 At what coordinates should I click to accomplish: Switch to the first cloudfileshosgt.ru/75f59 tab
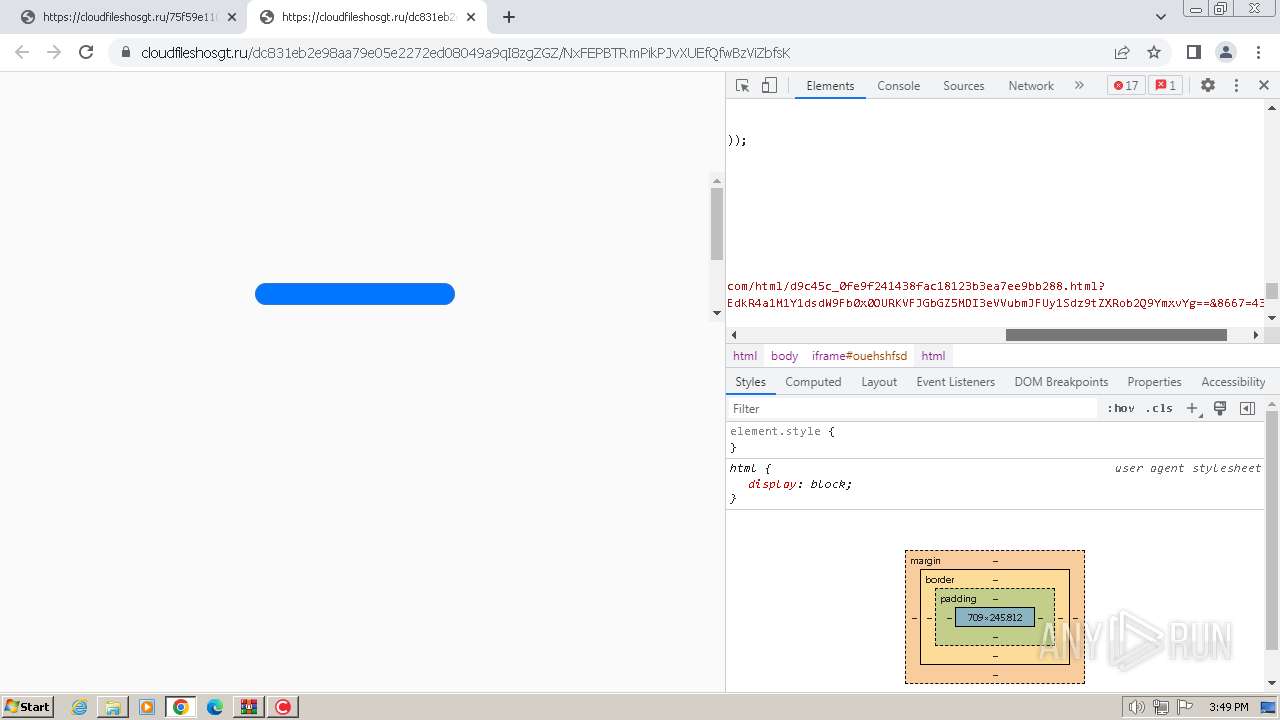(128, 17)
